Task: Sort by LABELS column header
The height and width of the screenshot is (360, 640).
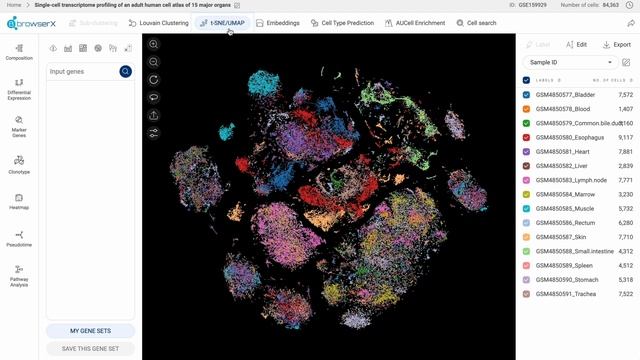Action: coord(548,80)
